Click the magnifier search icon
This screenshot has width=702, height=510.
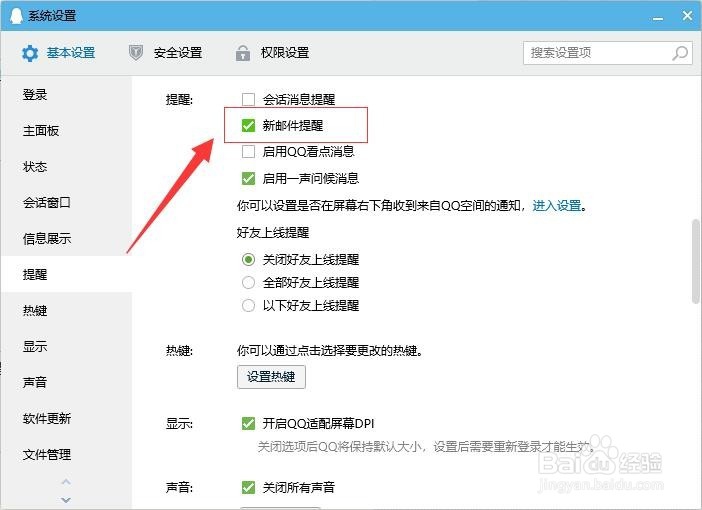(x=680, y=53)
